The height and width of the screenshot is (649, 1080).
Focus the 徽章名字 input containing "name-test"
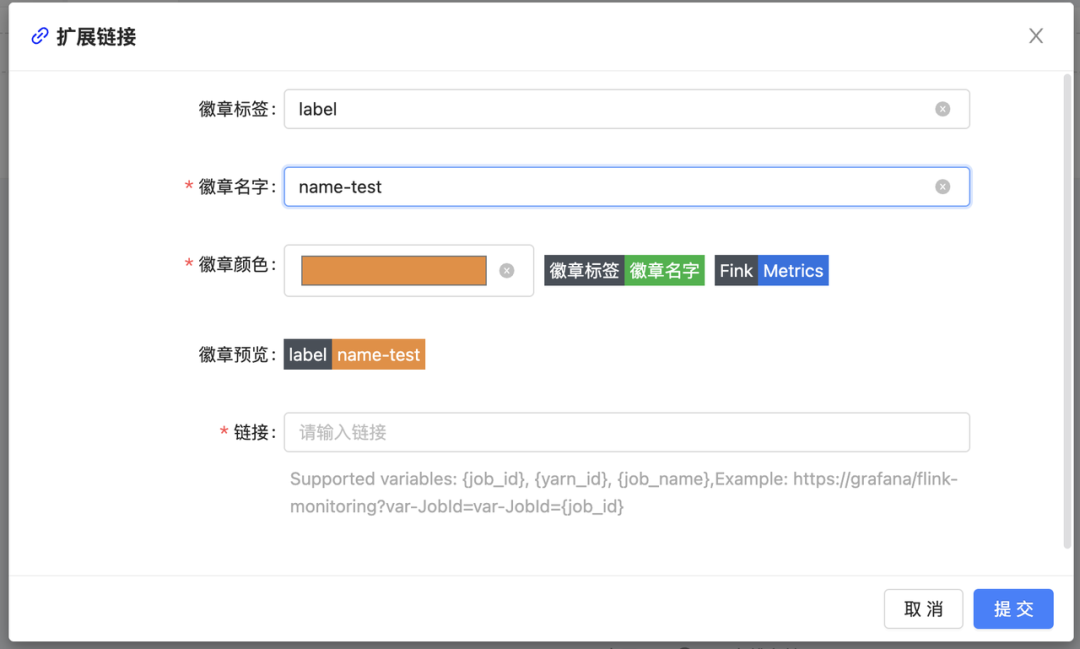[x=610, y=187]
